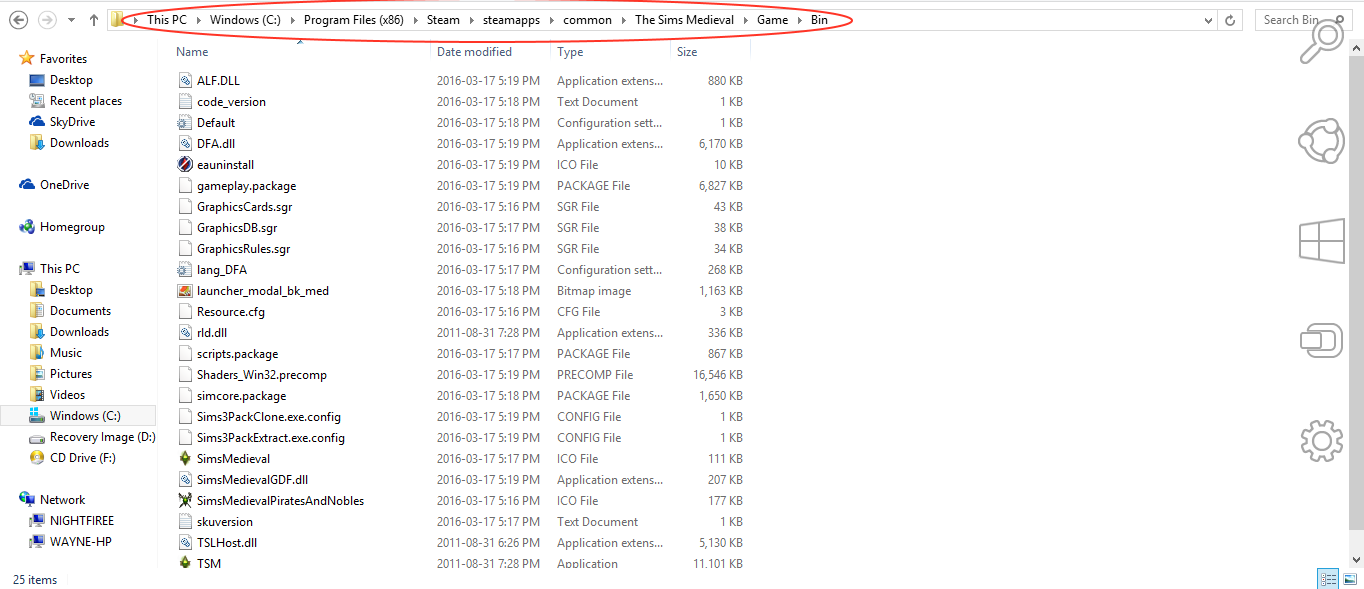
Task: Open the Settings gear charm
Action: 1321,440
